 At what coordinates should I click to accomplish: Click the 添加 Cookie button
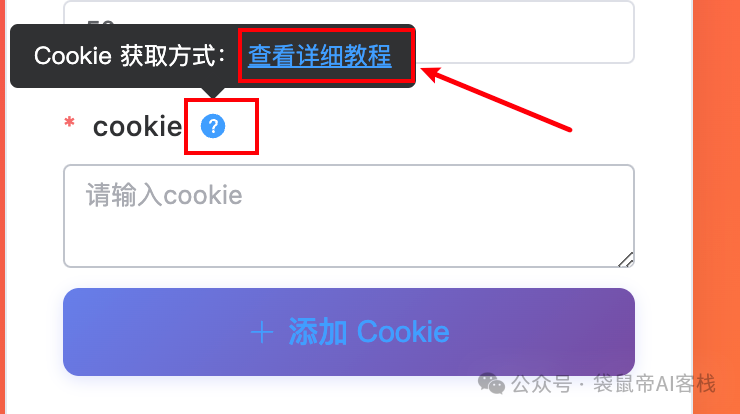tap(349, 332)
